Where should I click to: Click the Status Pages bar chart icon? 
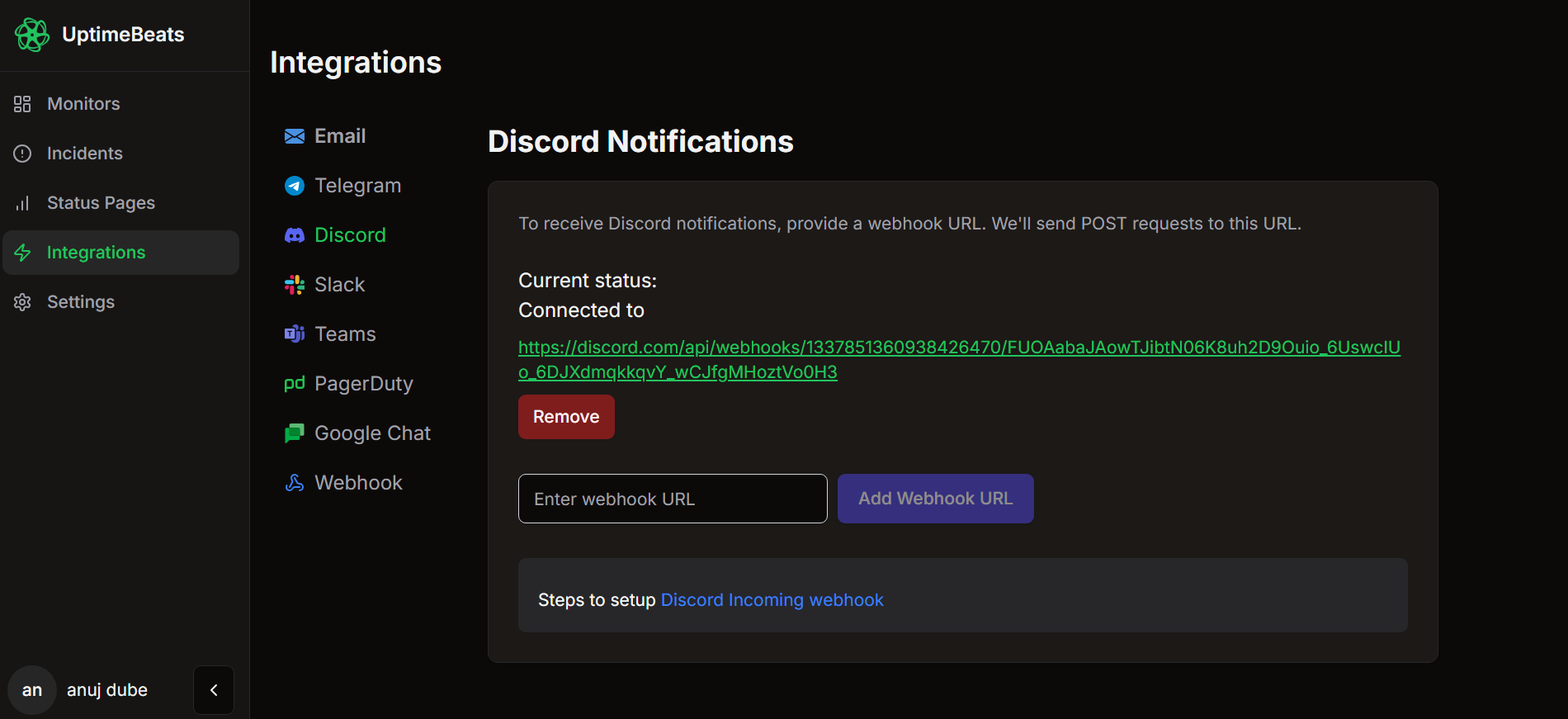point(22,203)
